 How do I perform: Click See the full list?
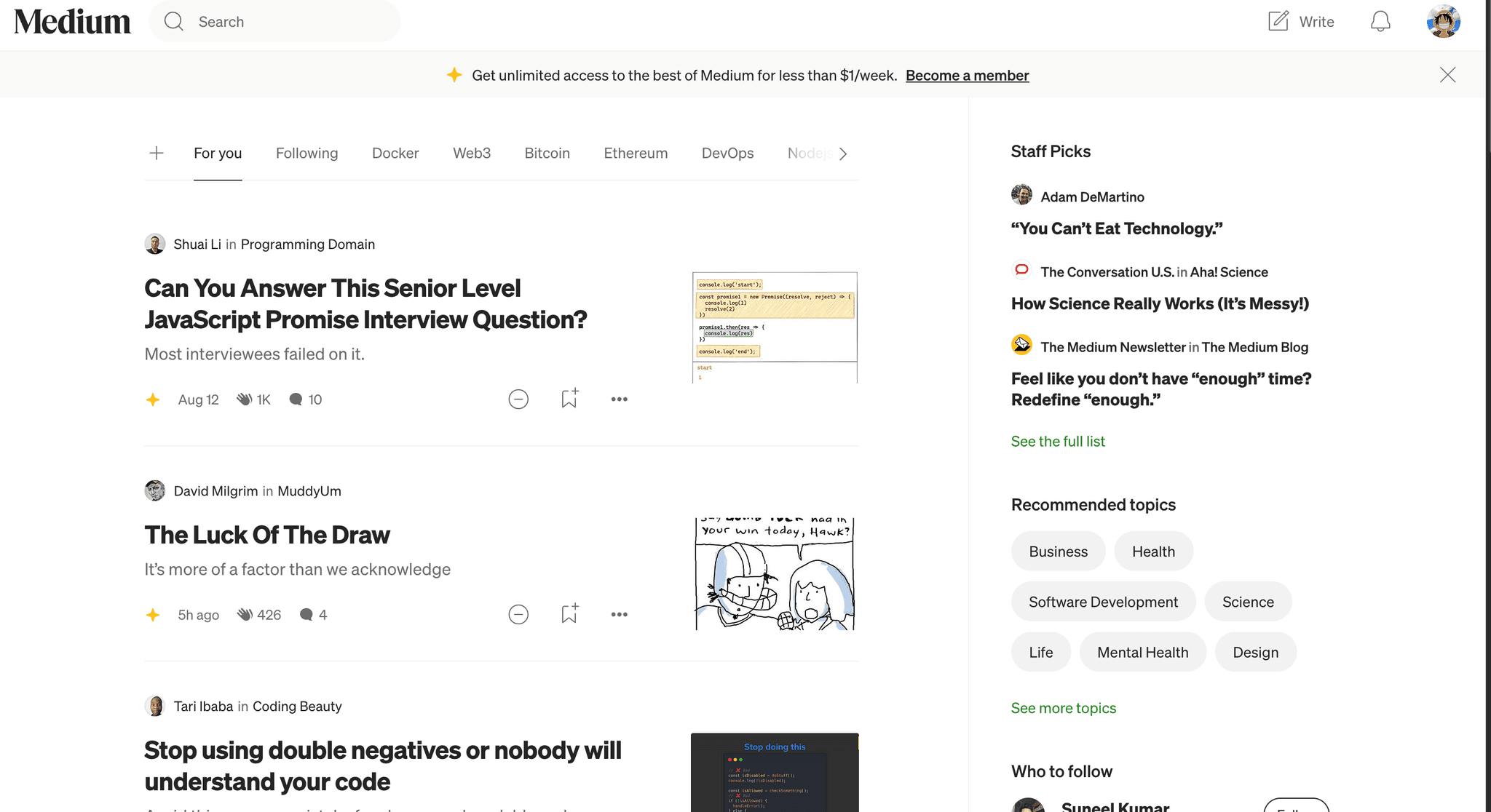(x=1058, y=441)
